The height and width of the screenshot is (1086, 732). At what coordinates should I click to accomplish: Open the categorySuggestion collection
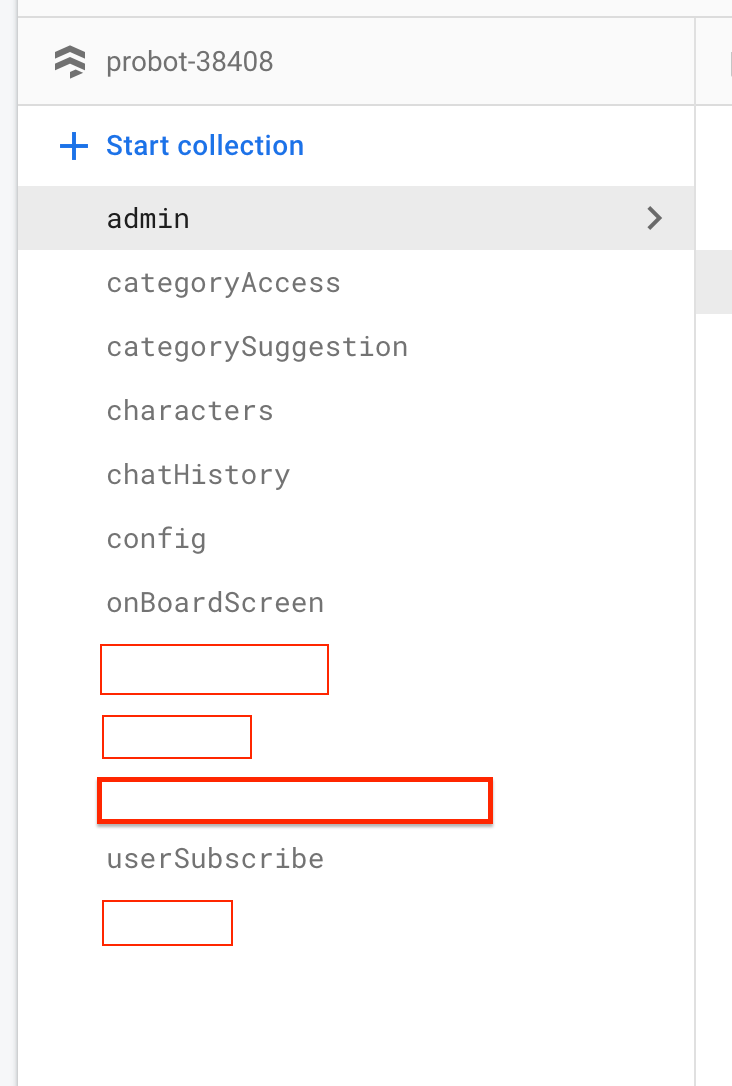[x=257, y=346]
